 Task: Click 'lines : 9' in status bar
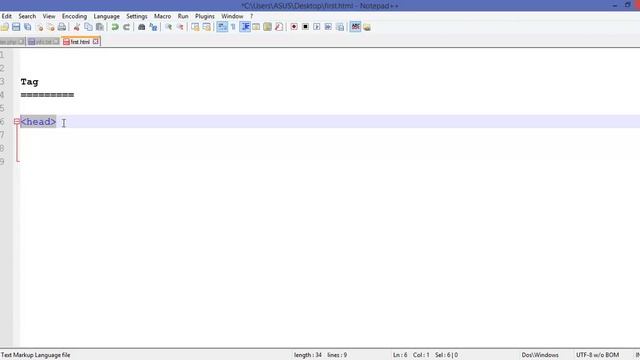point(337,355)
